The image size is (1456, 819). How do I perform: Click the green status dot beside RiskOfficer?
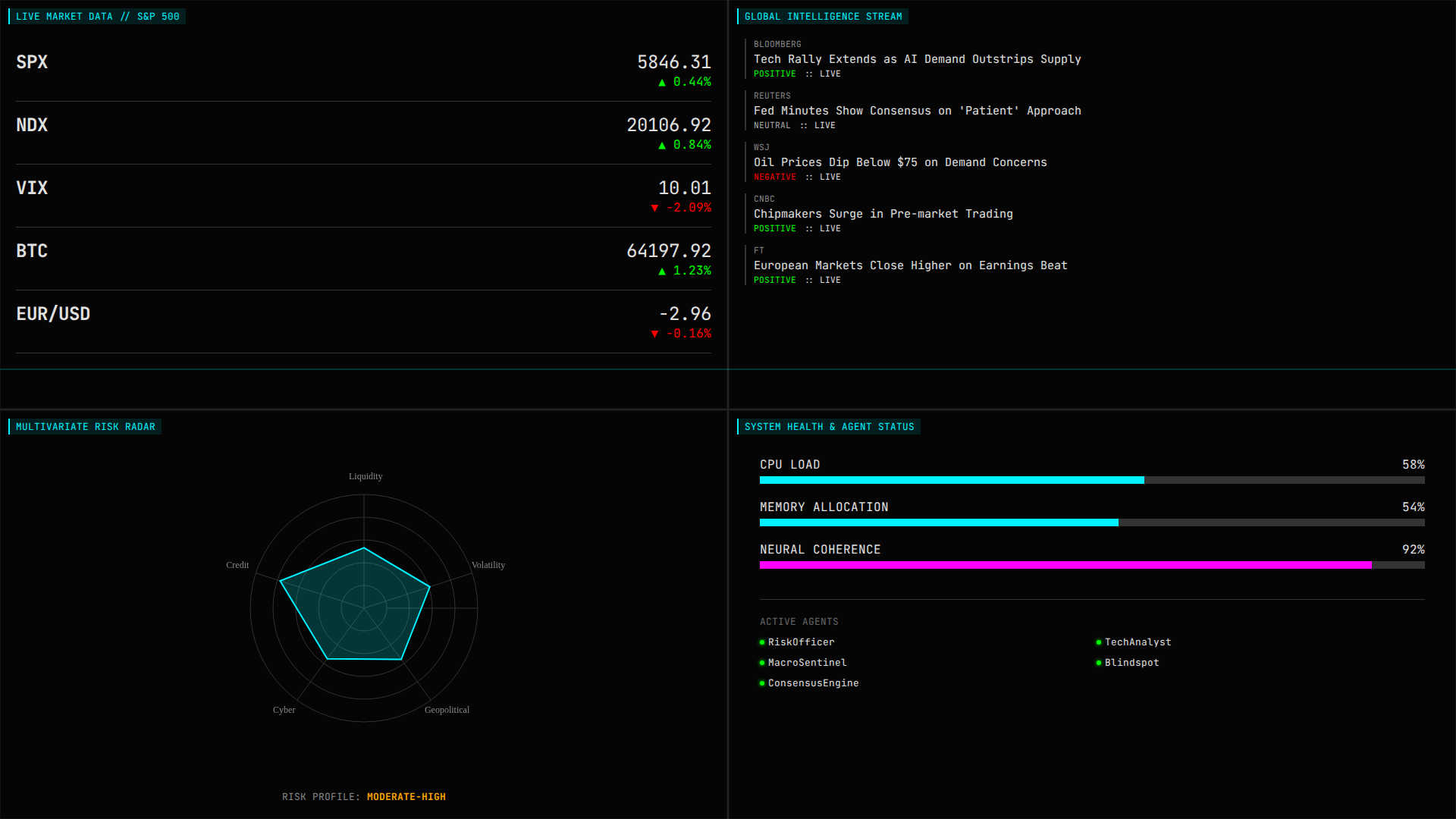tap(762, 642)
